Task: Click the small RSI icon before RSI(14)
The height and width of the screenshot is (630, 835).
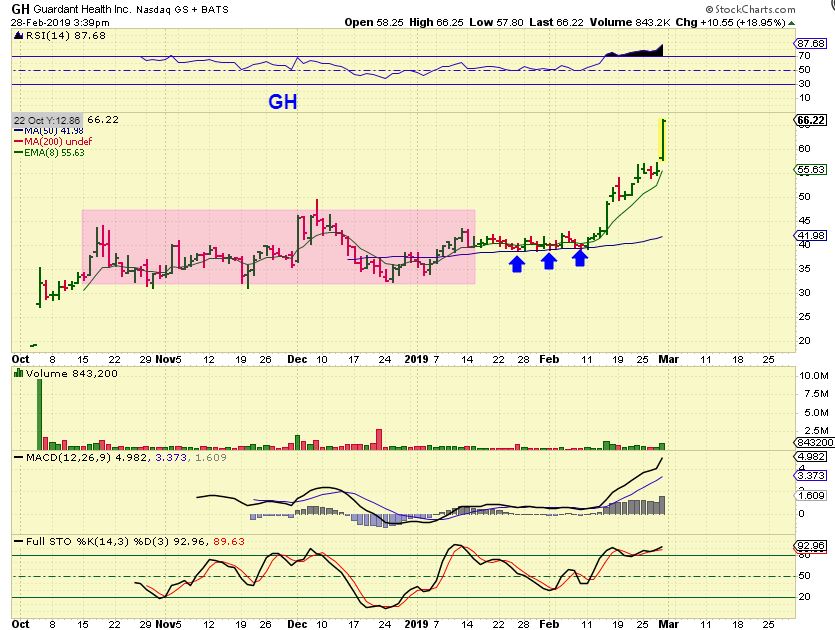Action: [19, 36]
